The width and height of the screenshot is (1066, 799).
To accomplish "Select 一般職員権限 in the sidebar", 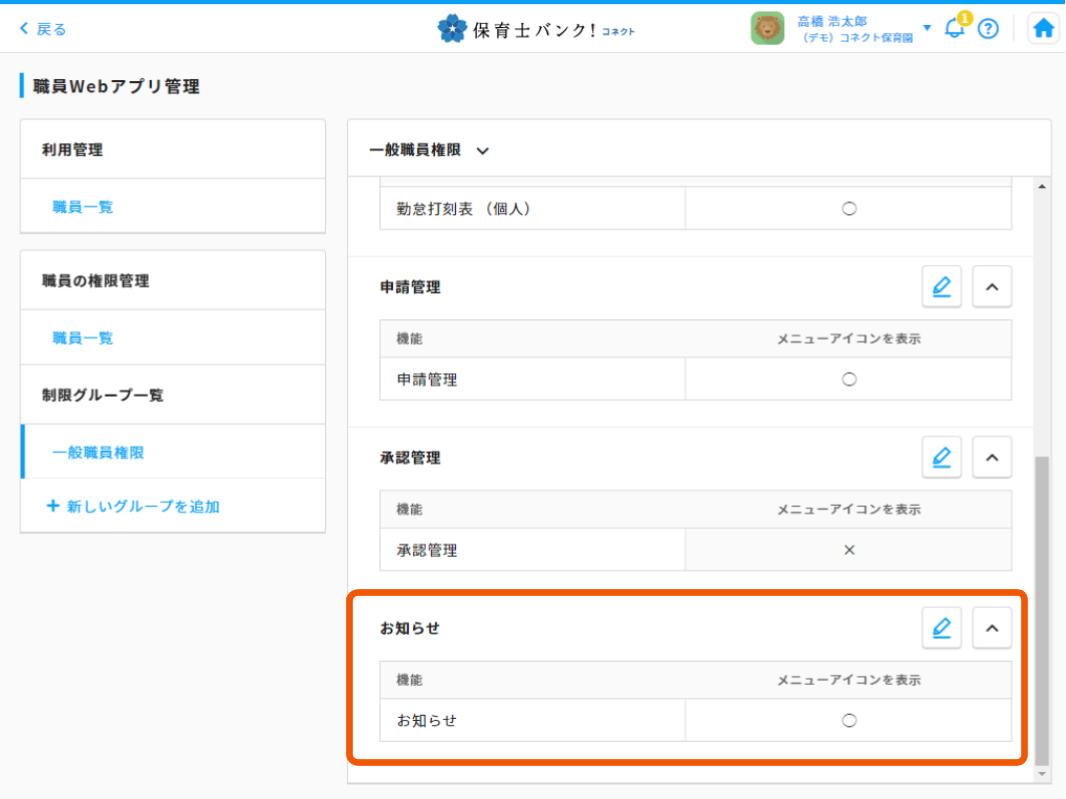I will pos(98,452).
